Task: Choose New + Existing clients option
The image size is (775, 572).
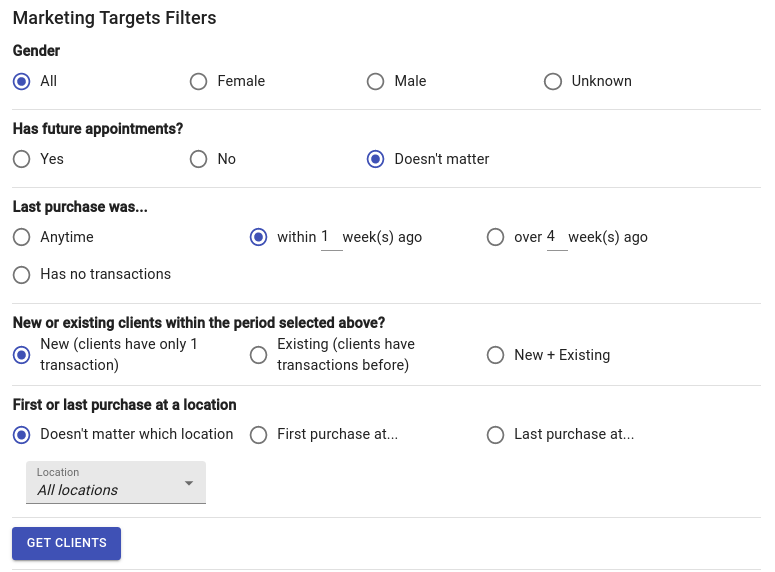Action: point(495,355)
